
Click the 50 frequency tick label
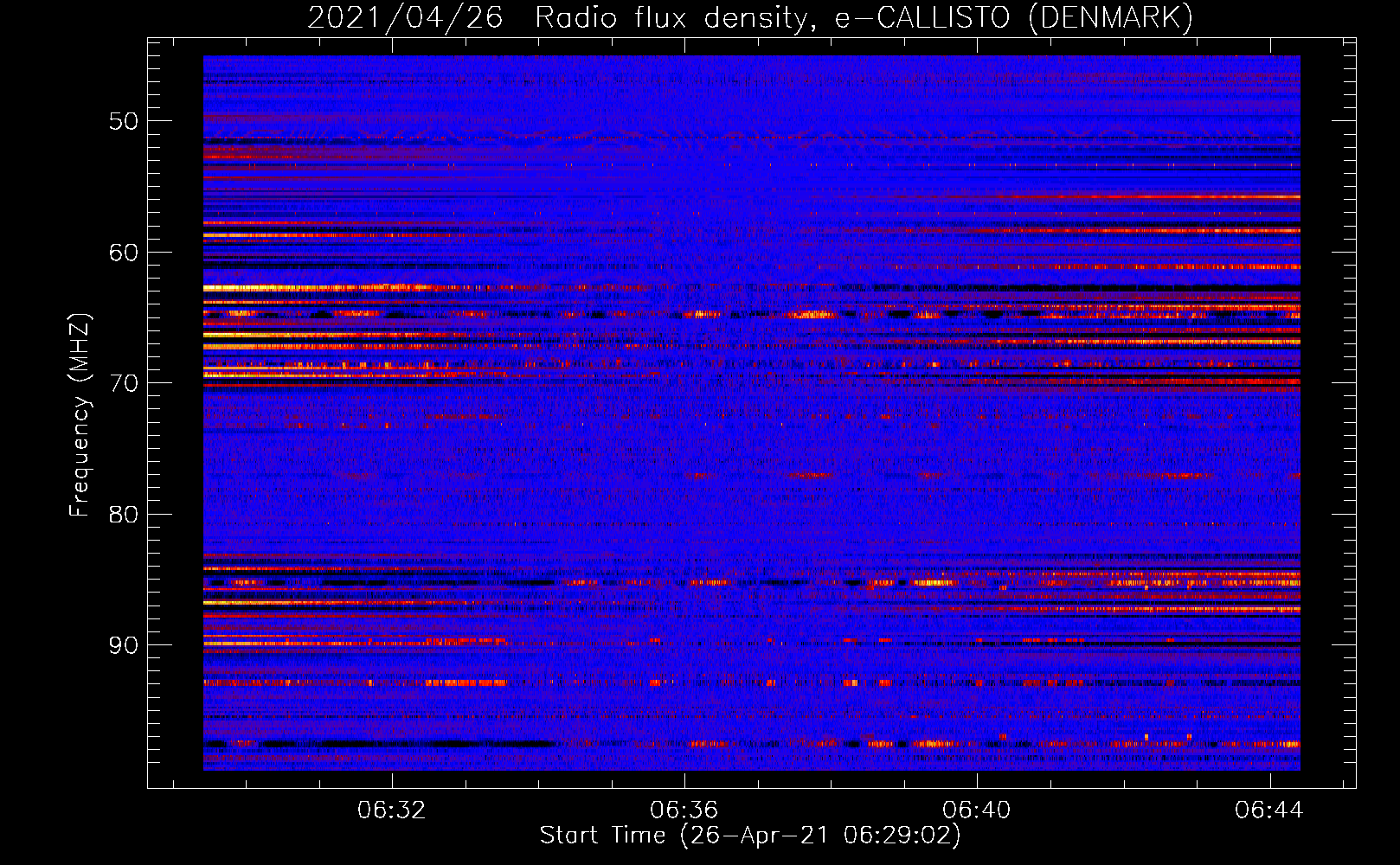coord(124,121)
